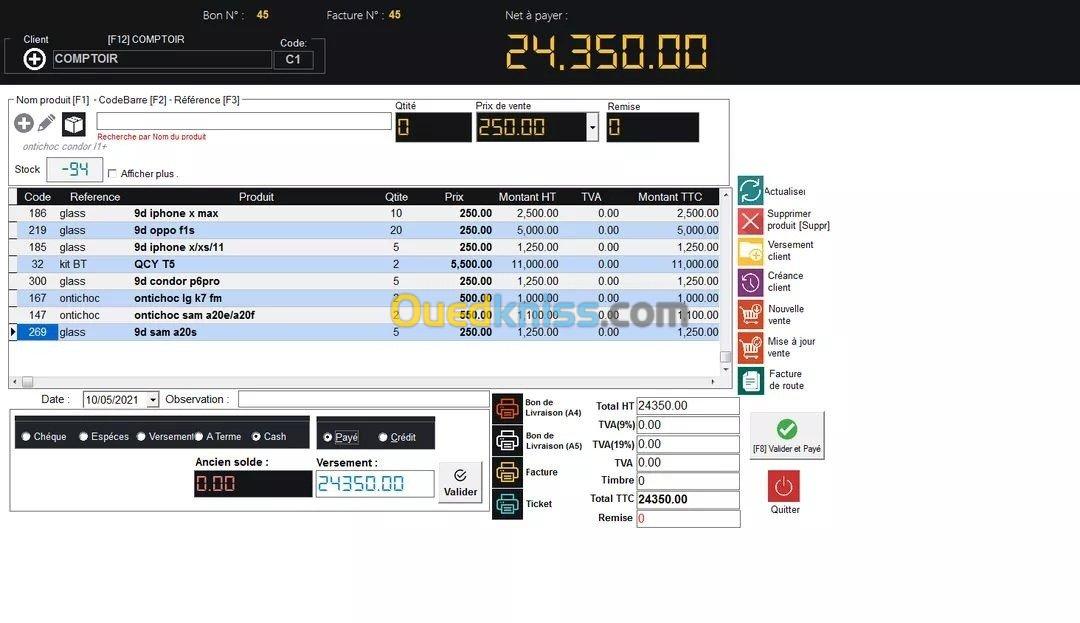1080x623 pixels.
Task: Select the A Terme payment option
Action: click(198, 436)
